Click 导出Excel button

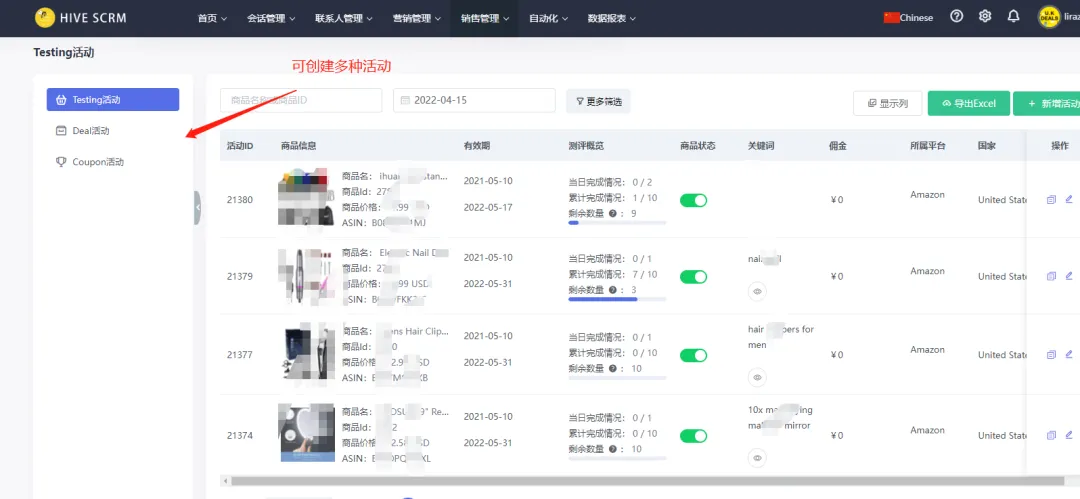tap(968, 103)
